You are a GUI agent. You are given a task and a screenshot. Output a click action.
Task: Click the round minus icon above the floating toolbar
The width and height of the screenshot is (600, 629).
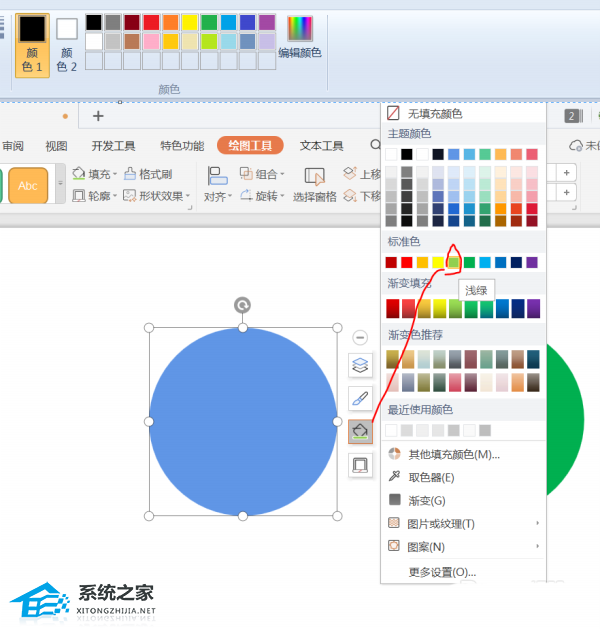[x=360, y=338]
